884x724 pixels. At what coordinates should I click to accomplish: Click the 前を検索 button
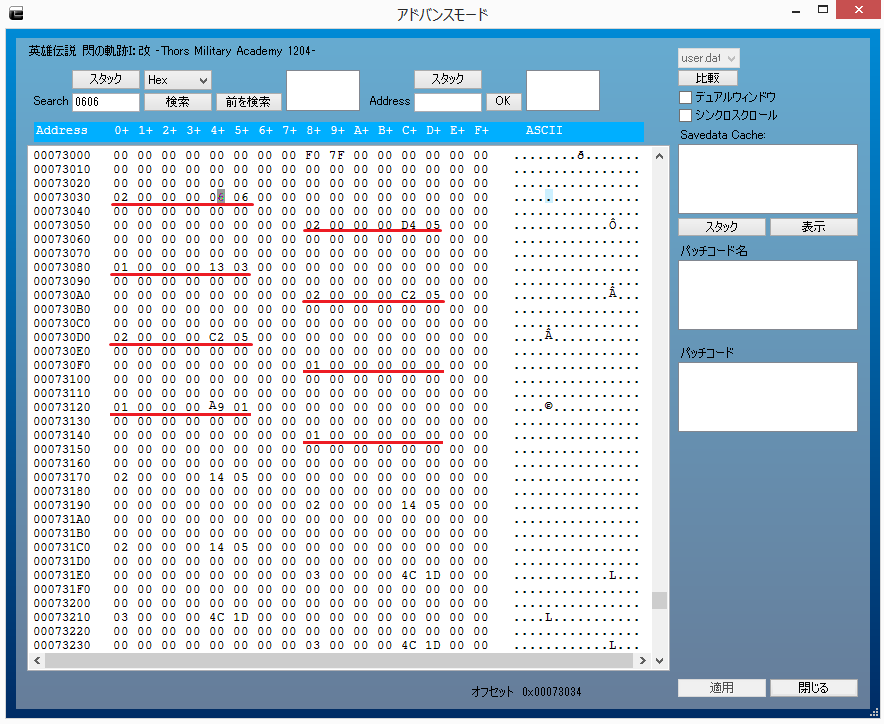coord(249,101)
